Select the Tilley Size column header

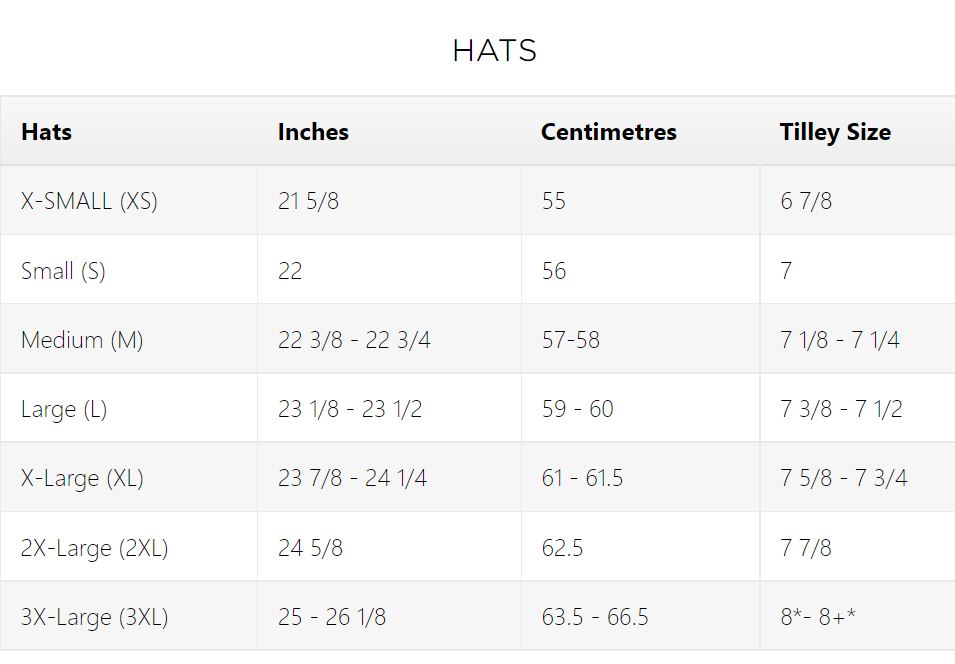835,132
